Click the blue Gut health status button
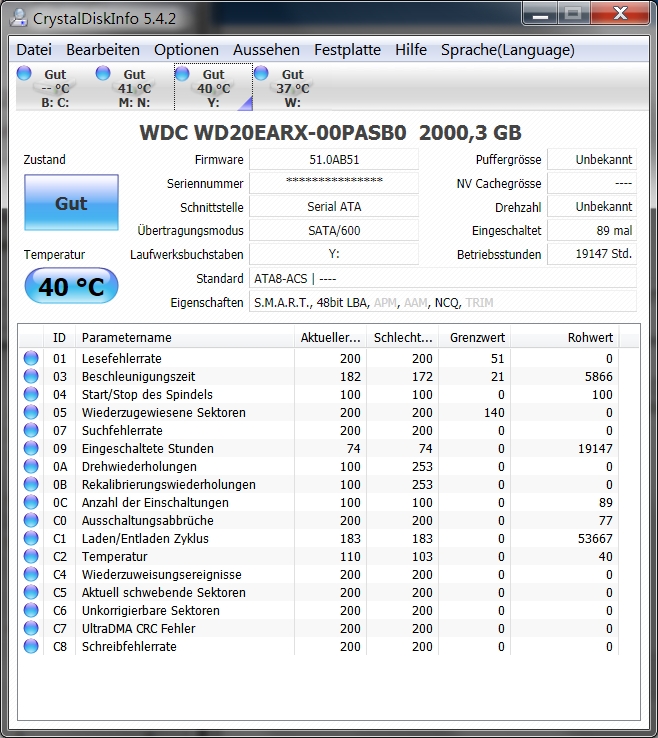This screenshot has height=738, width=658. pyautogui.click(x=71, y=203)
